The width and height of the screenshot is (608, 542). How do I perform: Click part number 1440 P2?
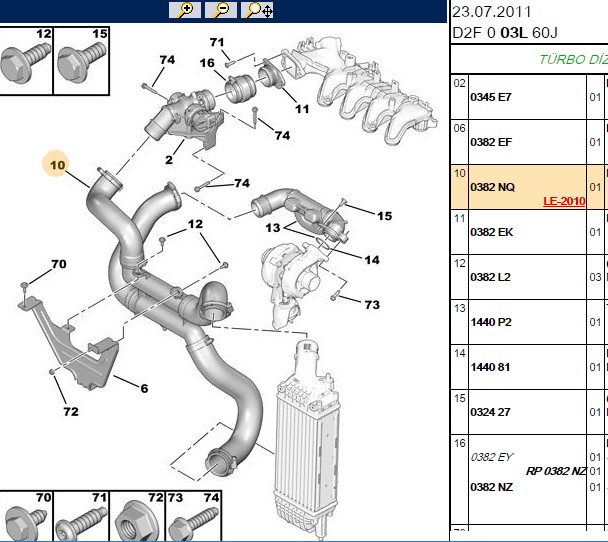click(491, 322)
